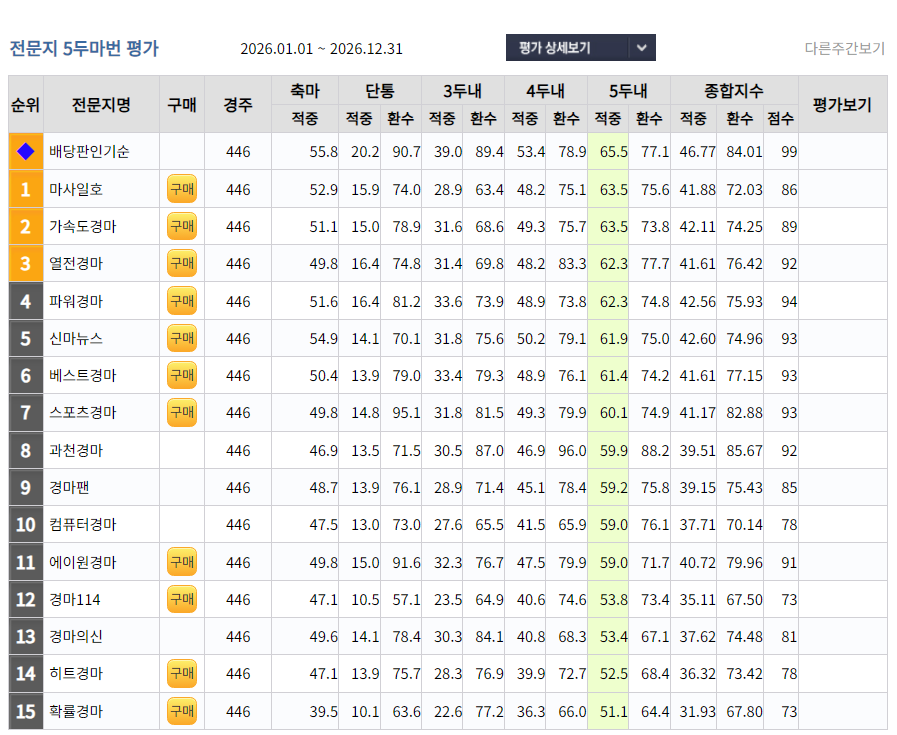Click rank 8 gray badge
The height and width of the screenshot is (735, 897).
[x=26, y=451]
